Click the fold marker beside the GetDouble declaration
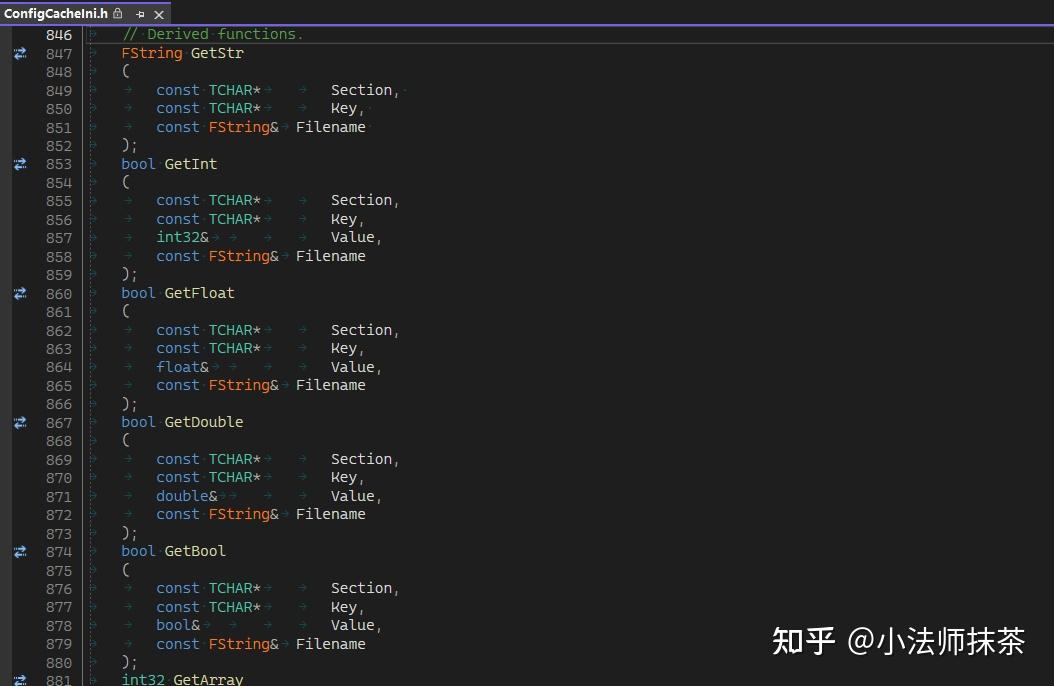This screenshot has width=1054, height=686. pyautogui.click(x=91, y=422)
